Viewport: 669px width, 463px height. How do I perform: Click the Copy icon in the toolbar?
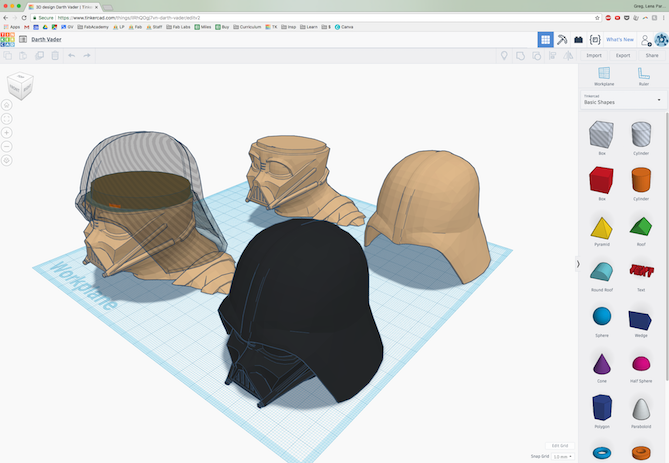[7, 55]
